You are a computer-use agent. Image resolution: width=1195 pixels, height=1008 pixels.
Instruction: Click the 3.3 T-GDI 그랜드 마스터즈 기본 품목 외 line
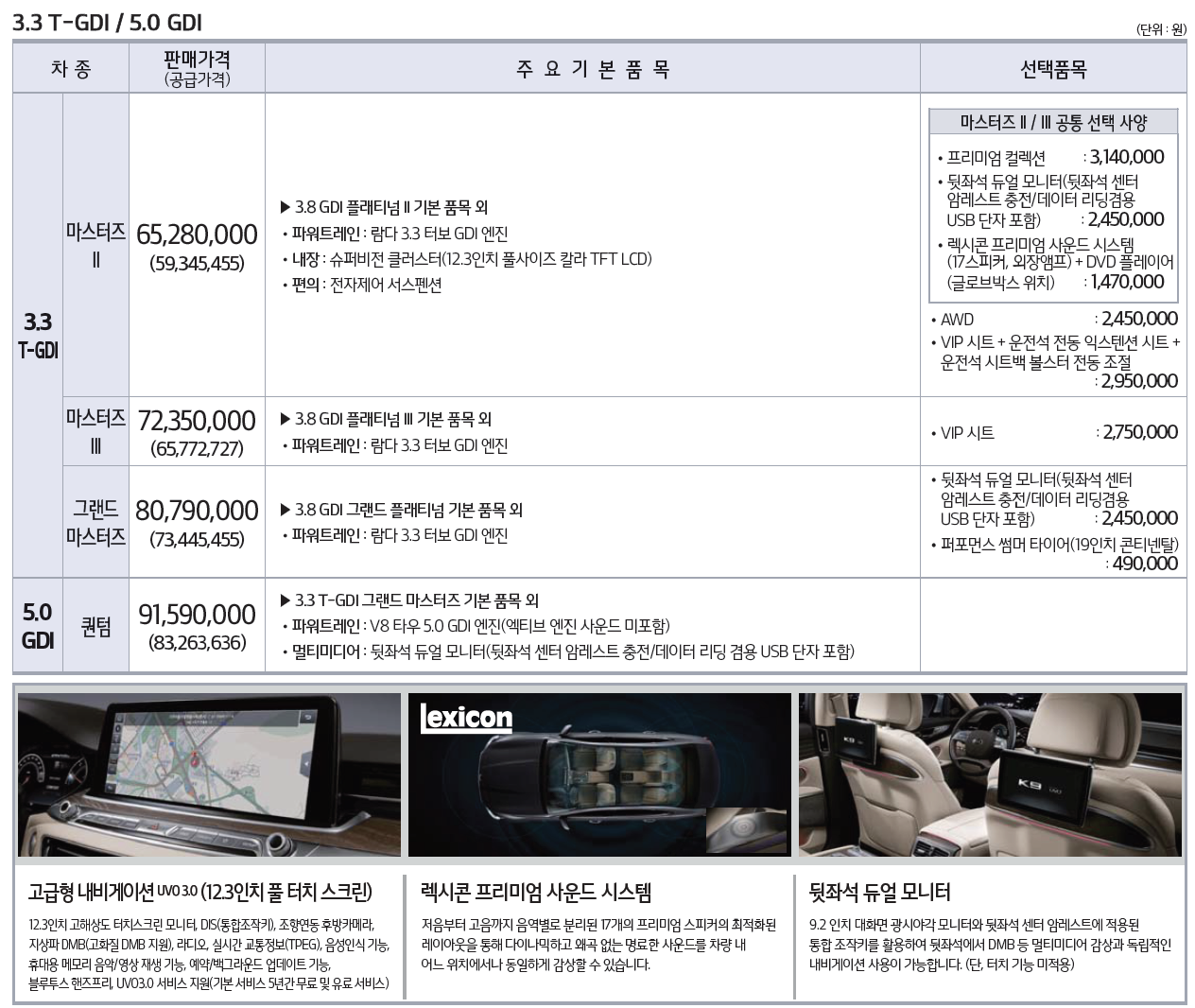[x=409, y=600]
